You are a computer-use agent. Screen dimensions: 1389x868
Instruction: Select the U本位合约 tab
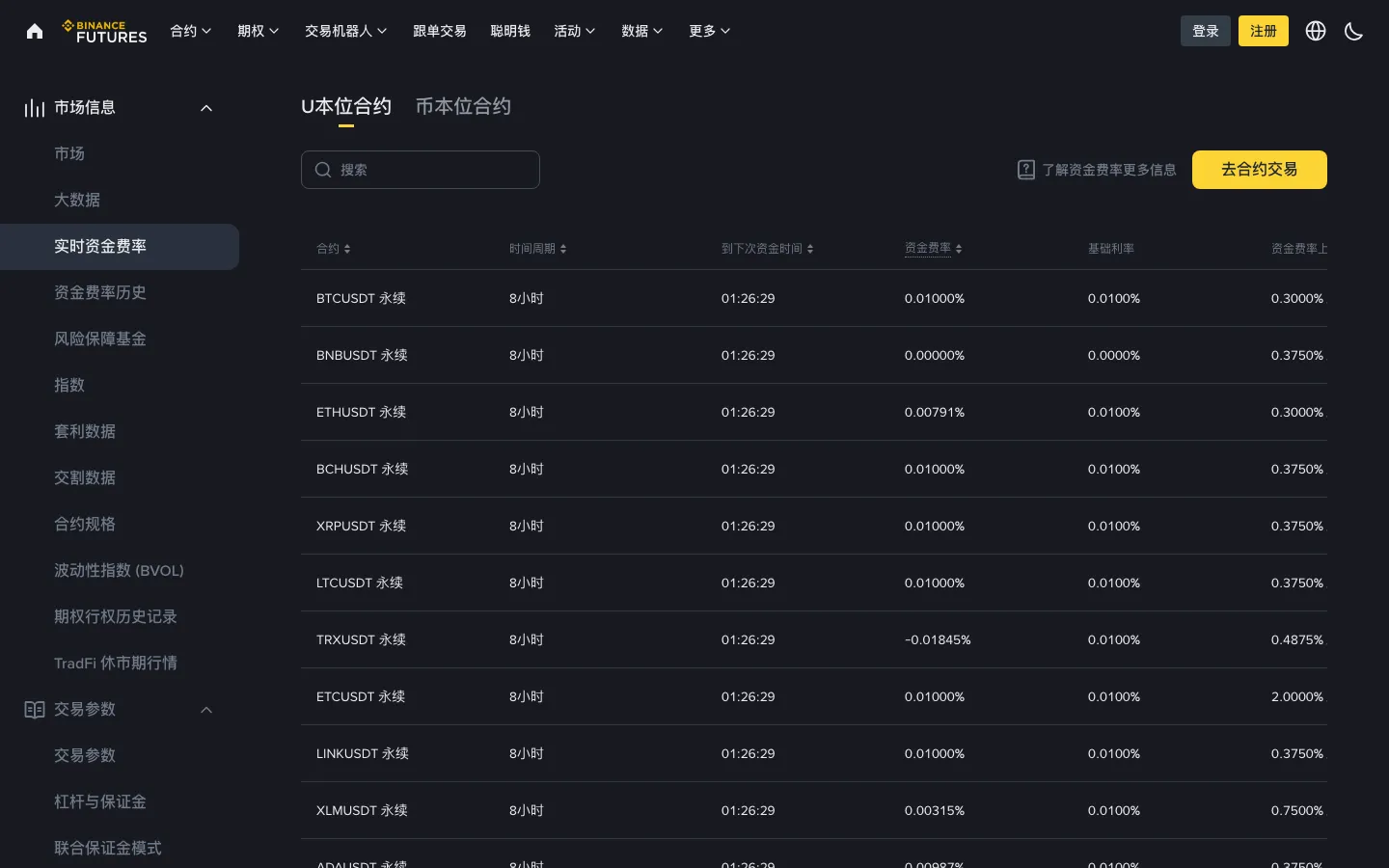click(346, 107)
